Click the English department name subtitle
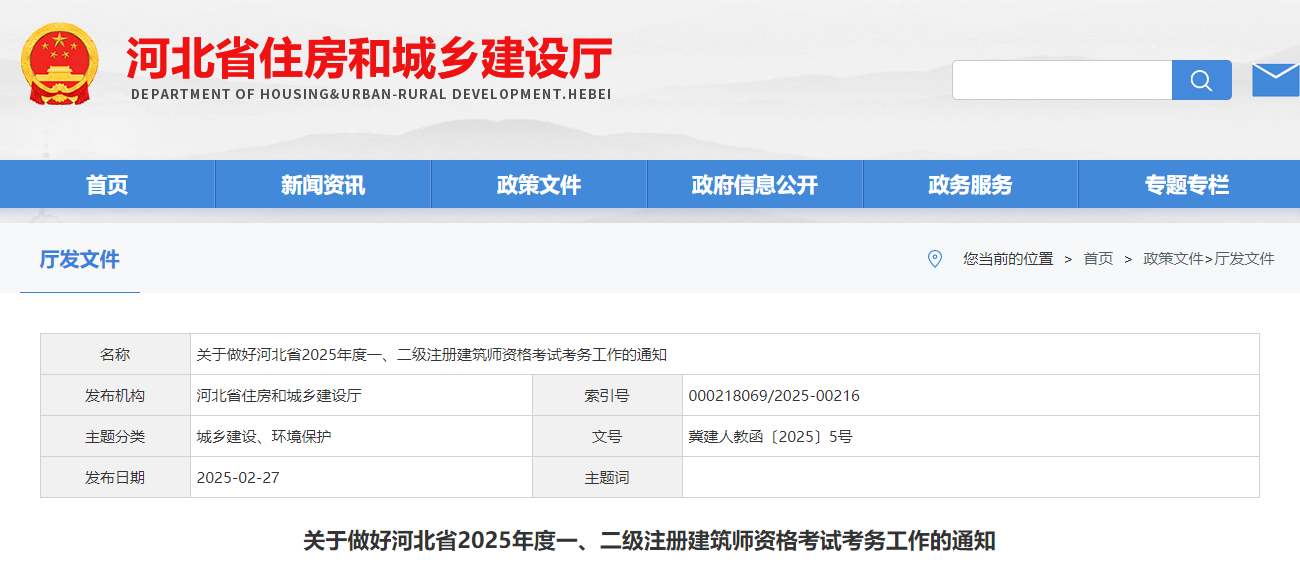Viewport: 1300px width, 568px height. [371, 94]
